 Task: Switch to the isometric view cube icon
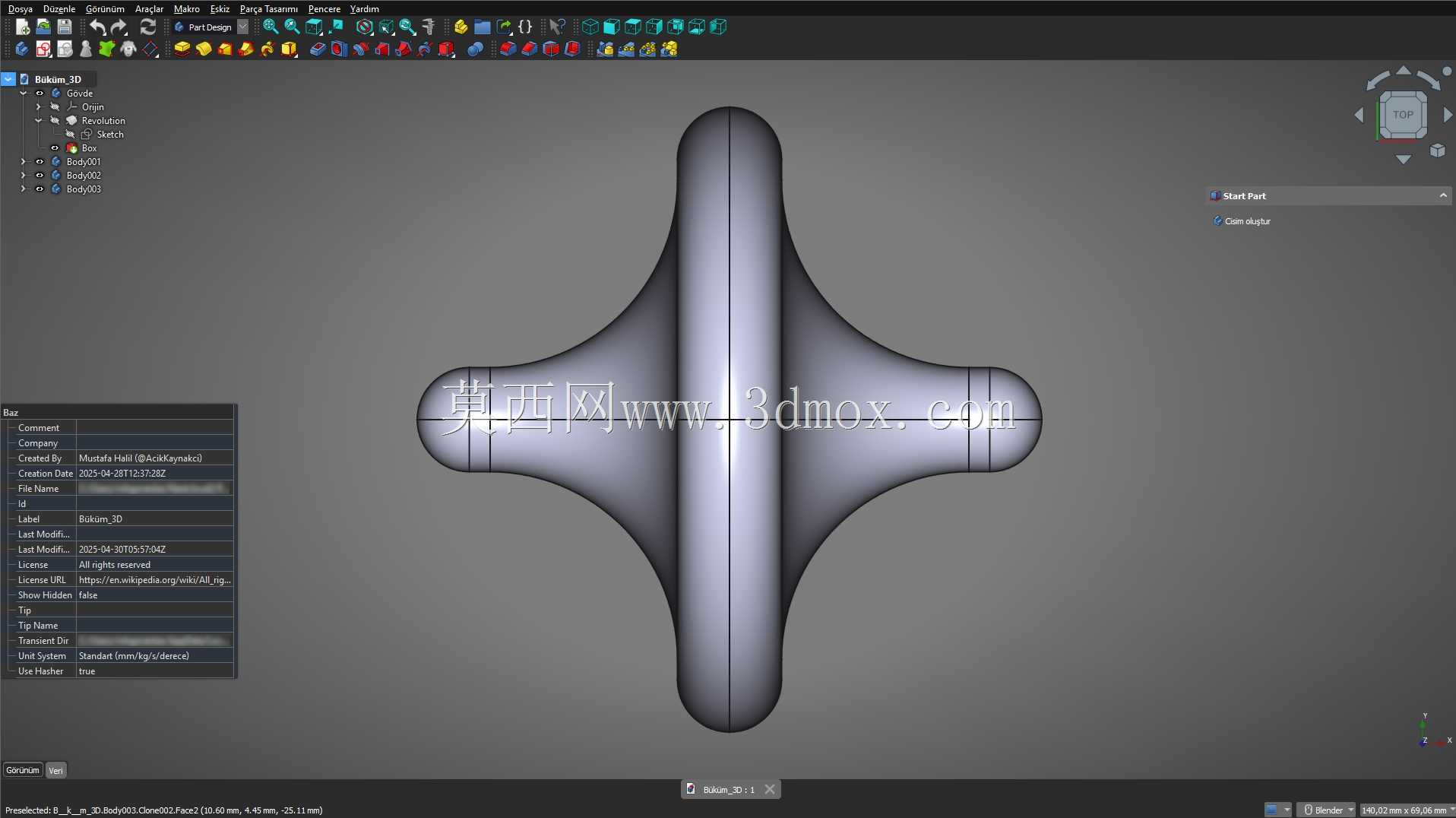click(590, 27)
